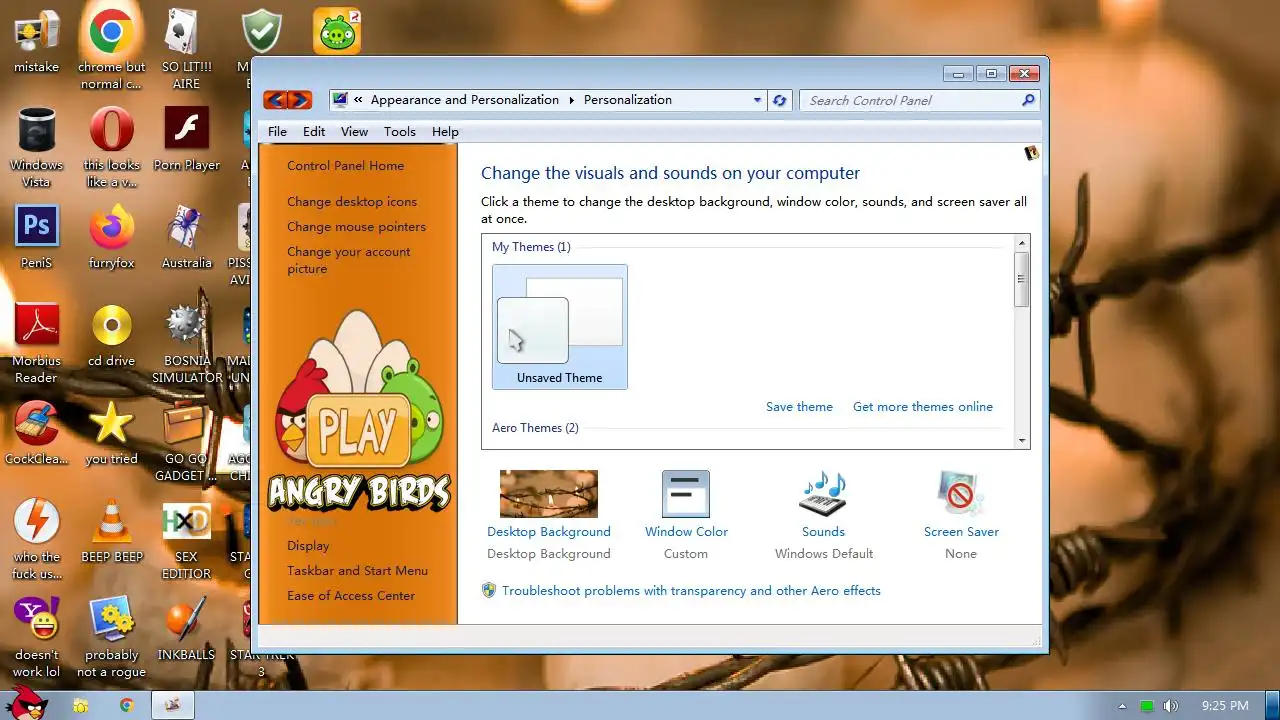1280x720 pixels.
Task: Open the Desktop Background picture icon
Action: tap(548, 494)
